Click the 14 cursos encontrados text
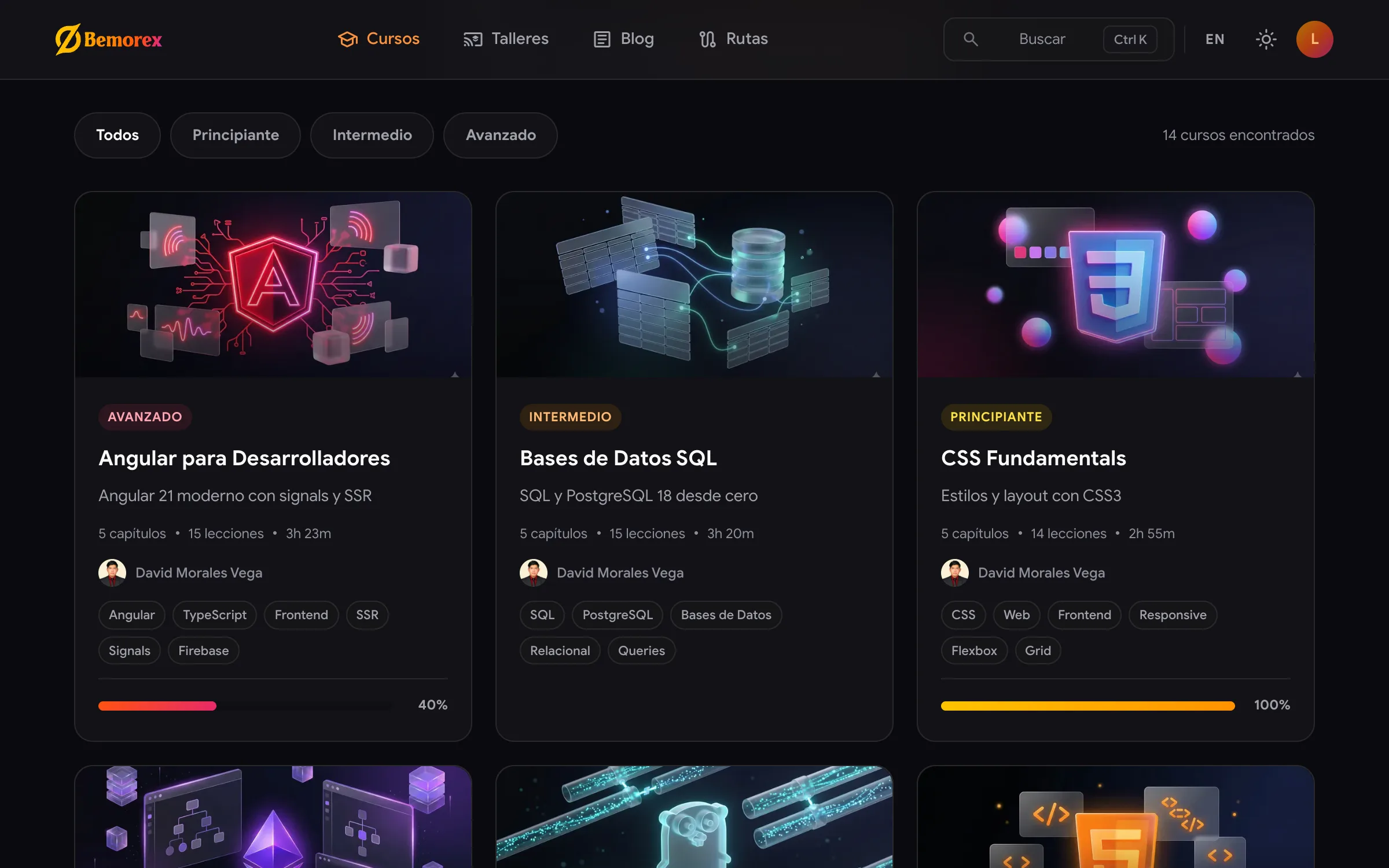Screen dimensions: 1389x868 coord(1239,135)
